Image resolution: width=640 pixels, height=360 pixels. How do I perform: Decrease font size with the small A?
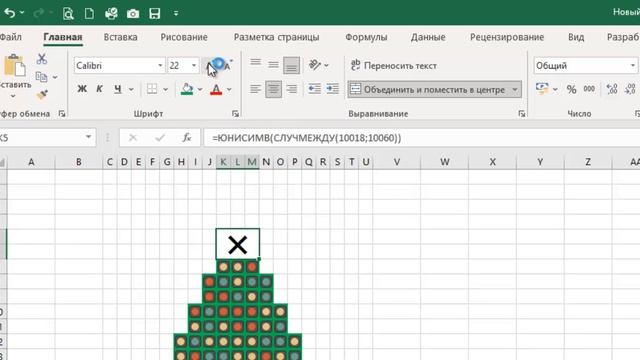coord(227,65)
